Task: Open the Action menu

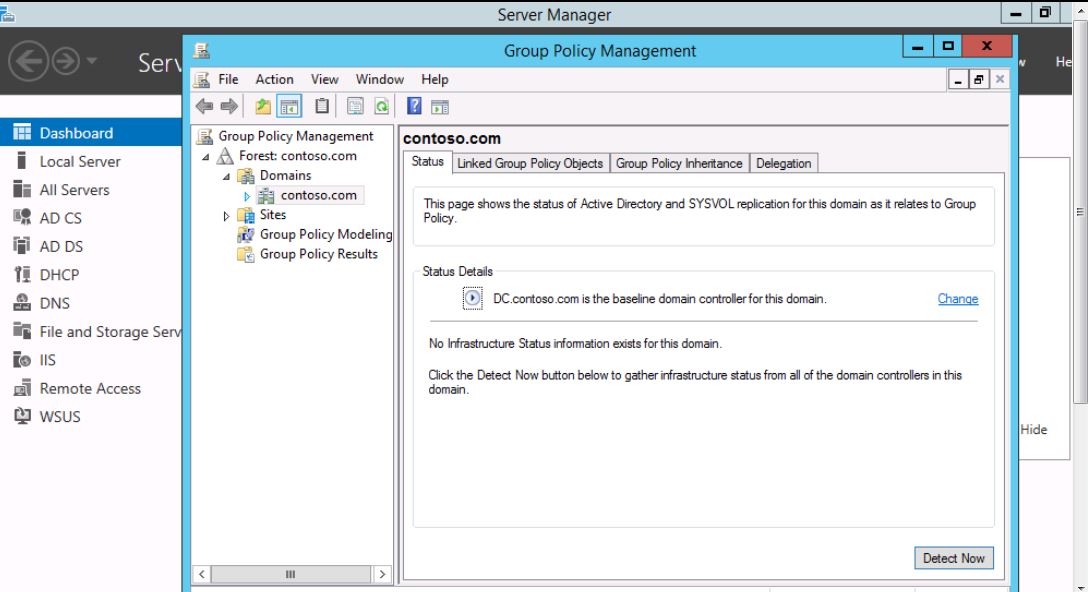Action: 274,79
